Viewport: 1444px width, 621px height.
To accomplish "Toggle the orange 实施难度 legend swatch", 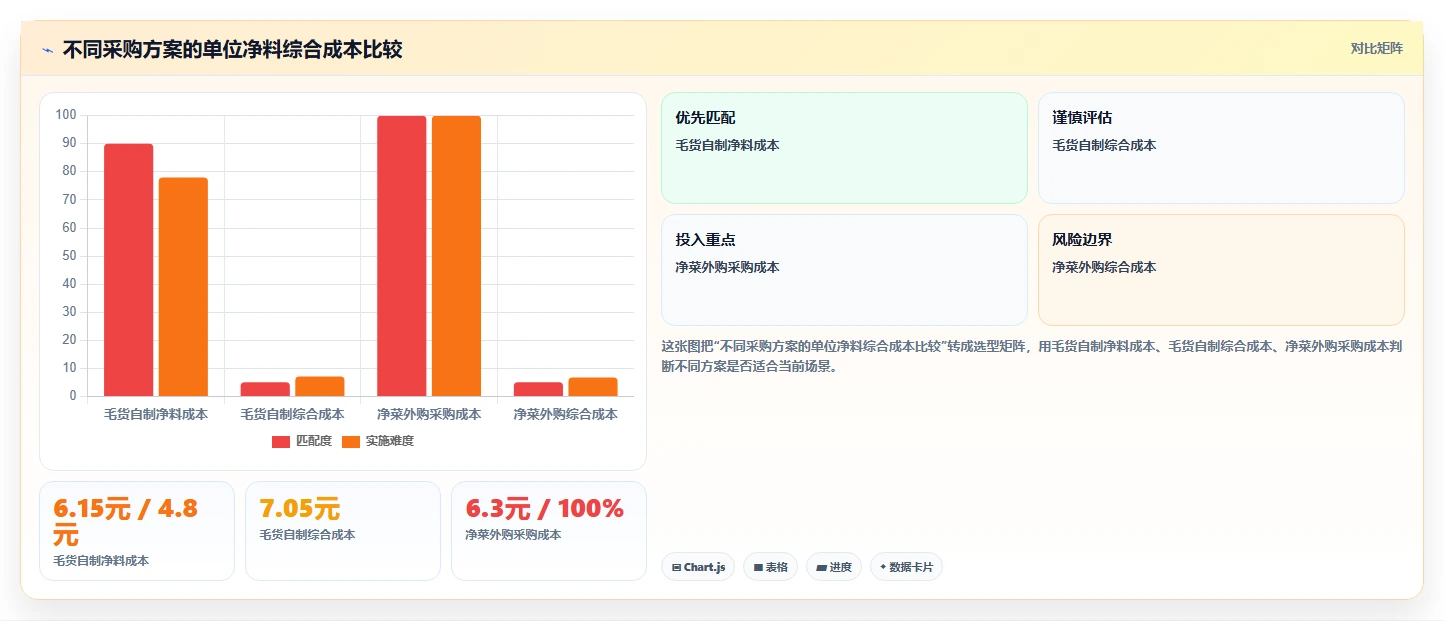I will coord(351,441).
